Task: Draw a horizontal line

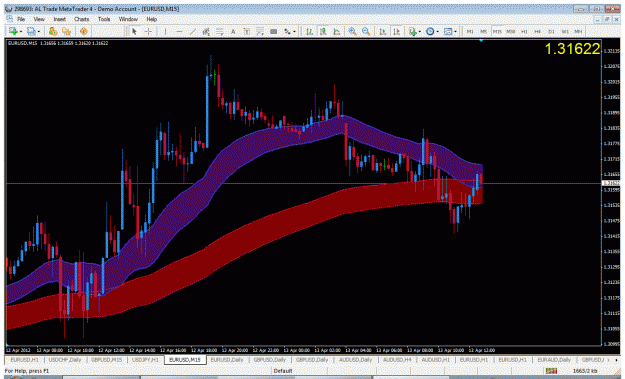Action: 179,31
